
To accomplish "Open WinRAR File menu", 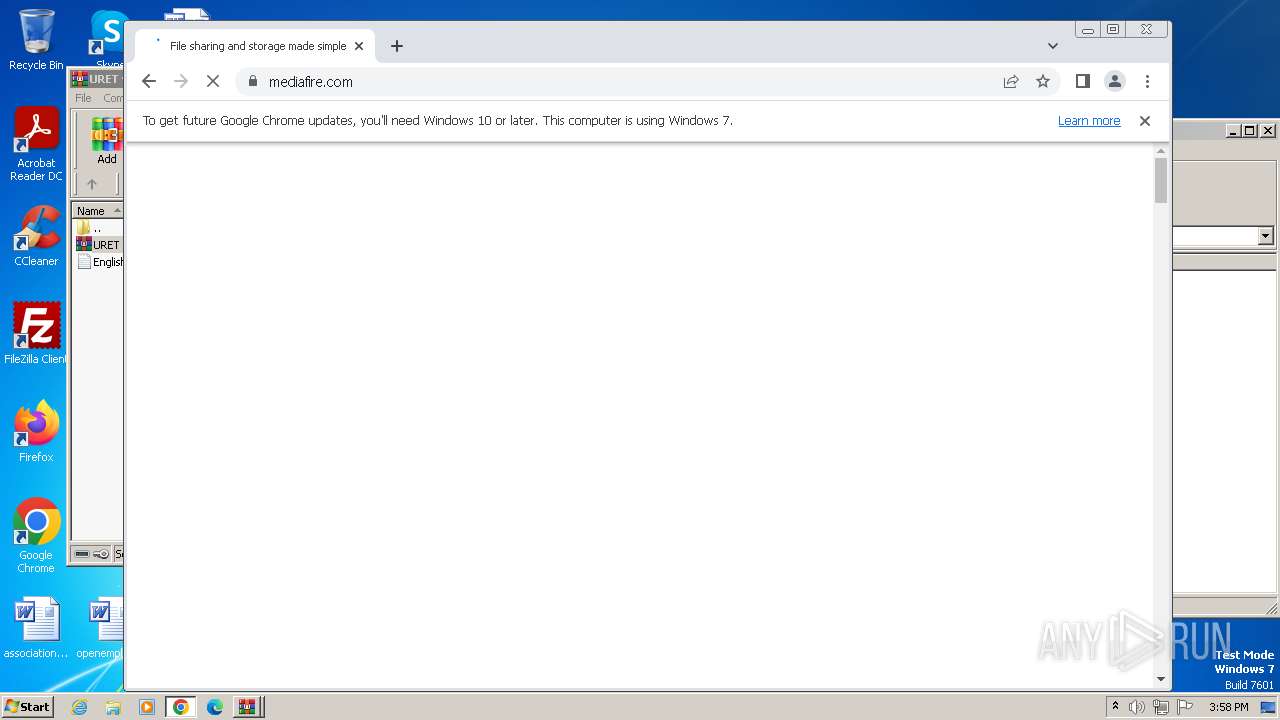I will pyautogui.click(x=83, y=98).
